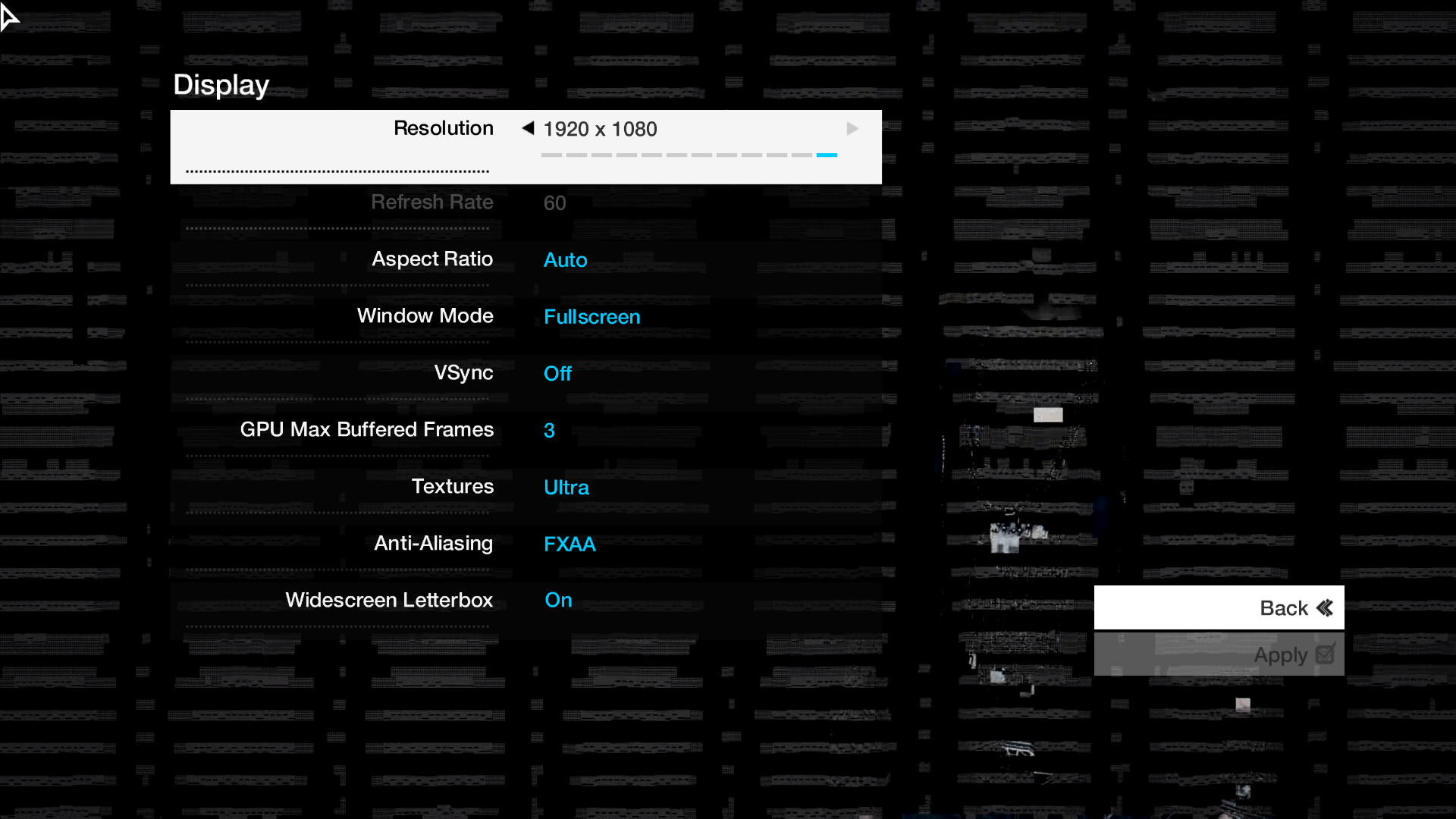Toggle Widescreen Letterbox On value
Image resolution: width=1456 pixels, height=819 pixels.
[x=558, y=600]
